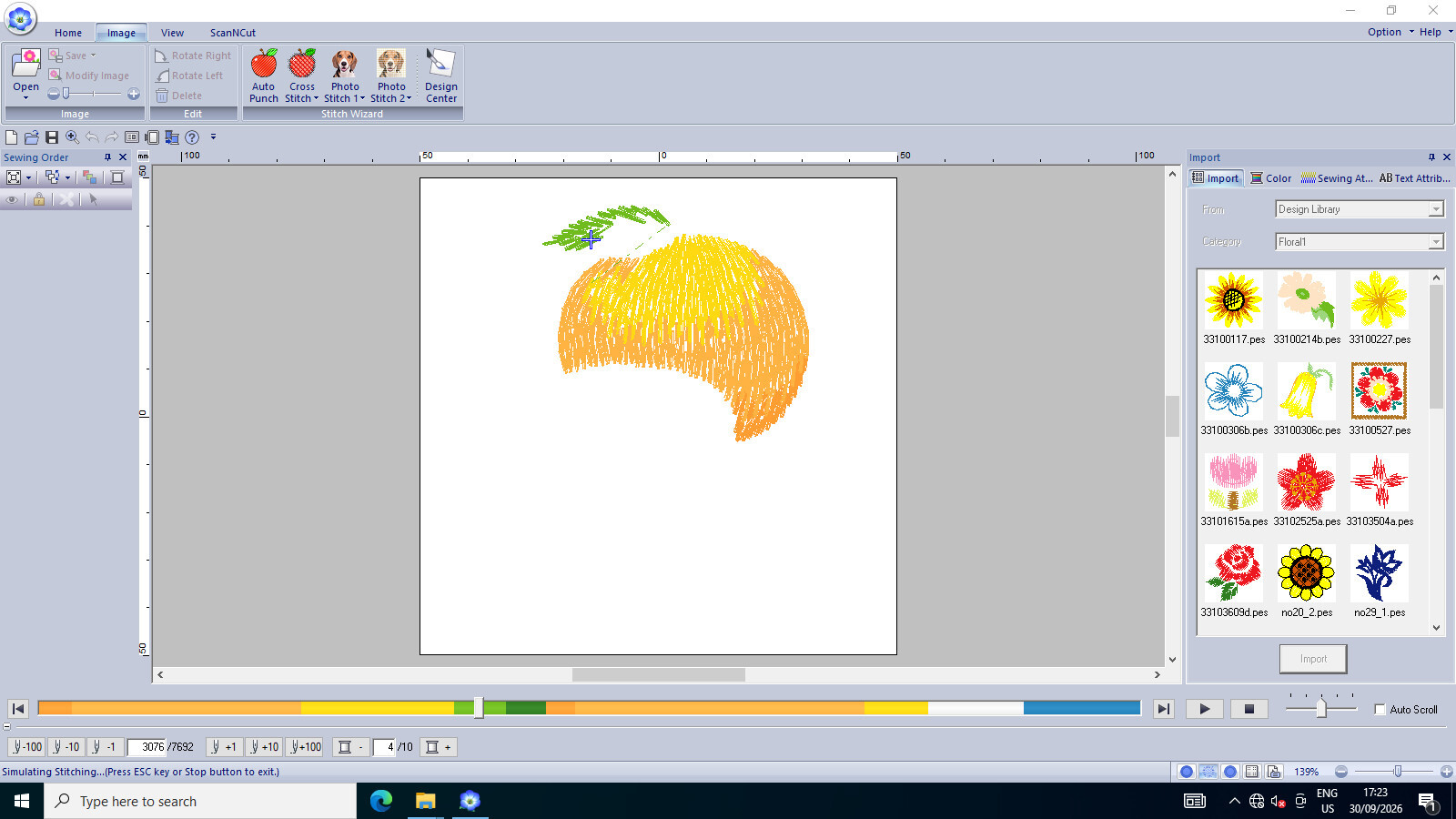Open the Design Center tool

(x=440, y=76)
